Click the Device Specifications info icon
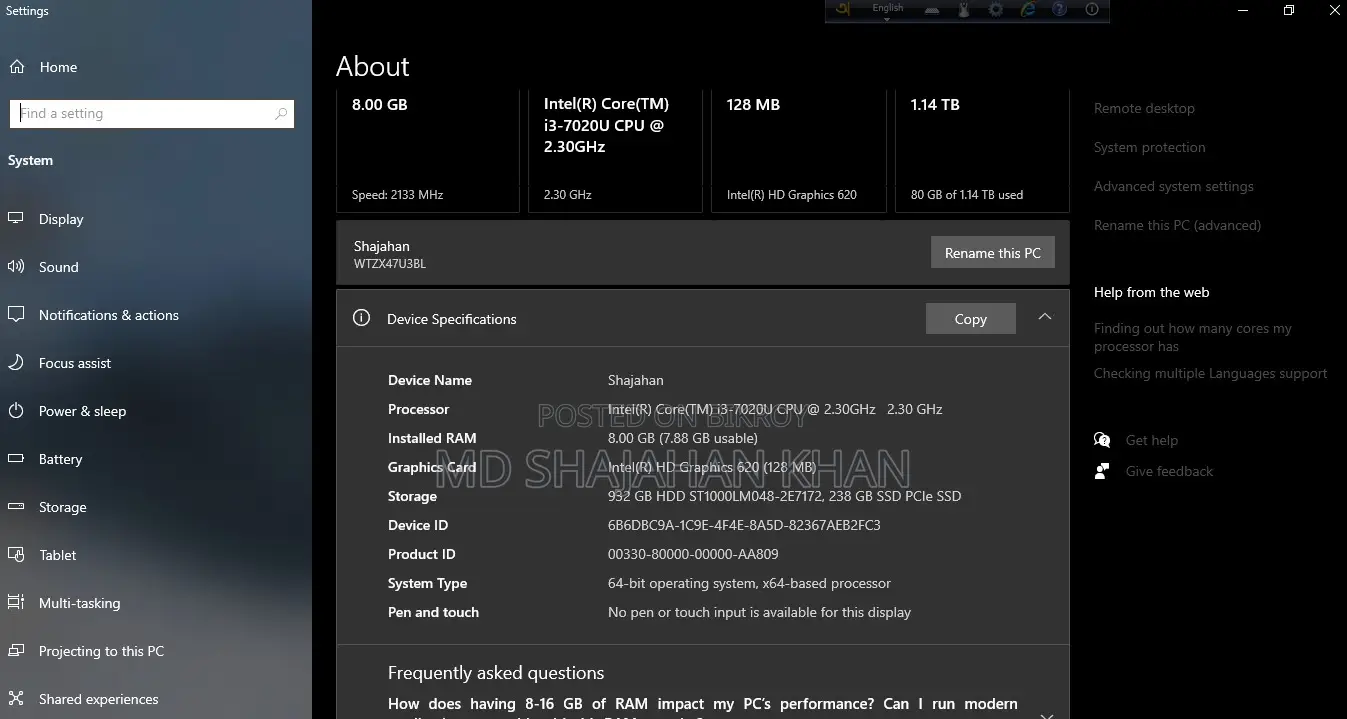 tap(361, 318)
